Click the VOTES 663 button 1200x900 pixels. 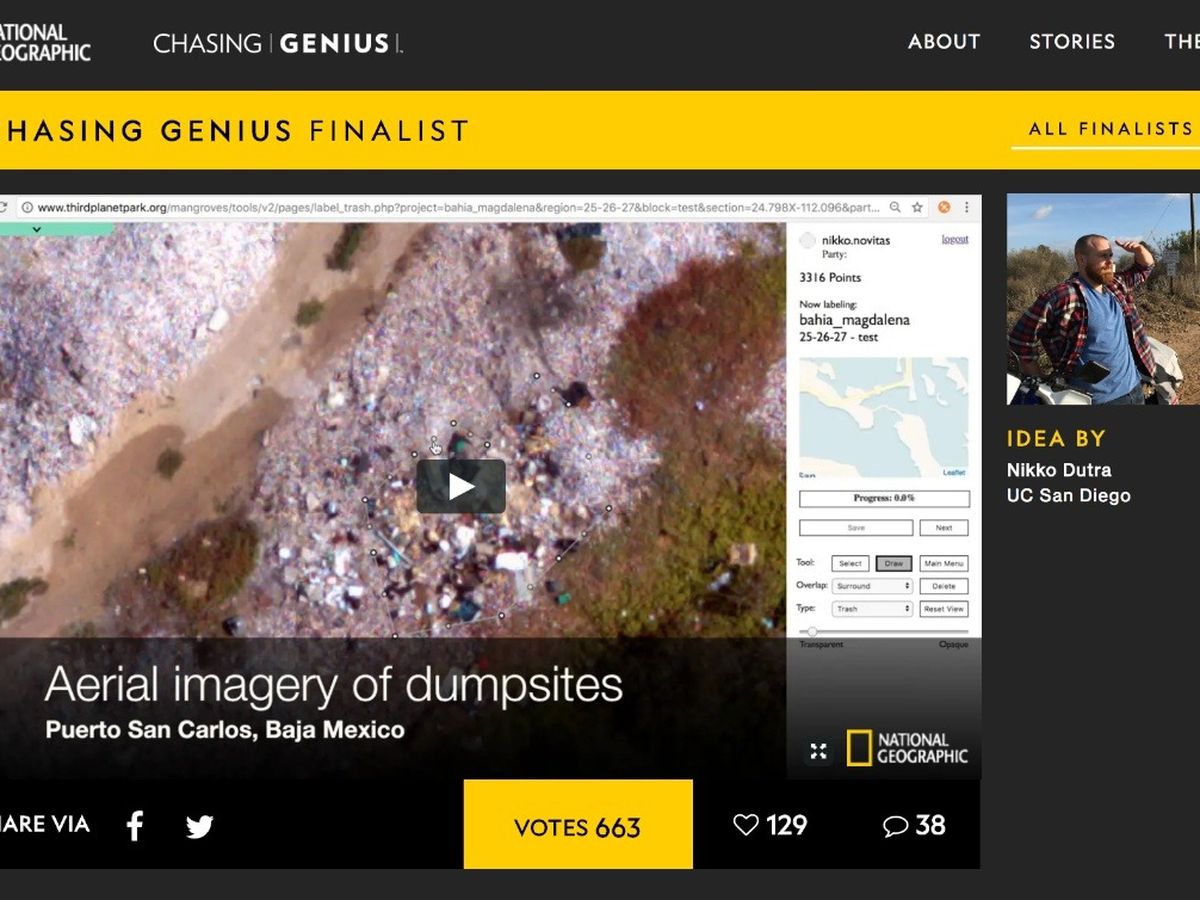pyautogui.click(x=578, y=825)
